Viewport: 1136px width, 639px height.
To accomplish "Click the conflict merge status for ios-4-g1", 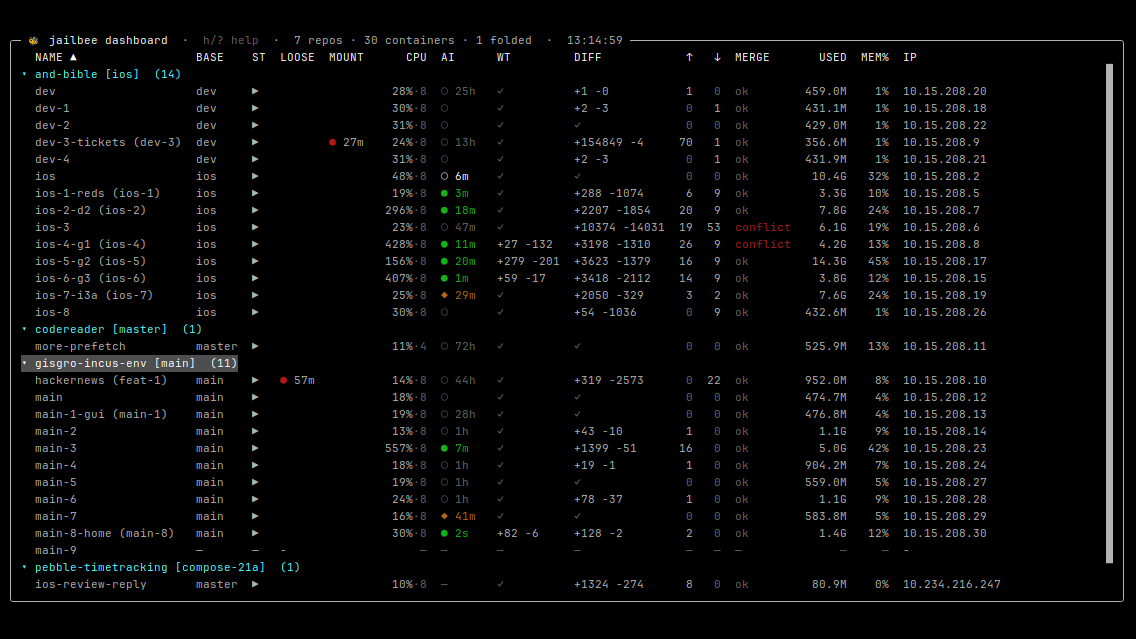I will pyautogui.click(x=763, y=244).
